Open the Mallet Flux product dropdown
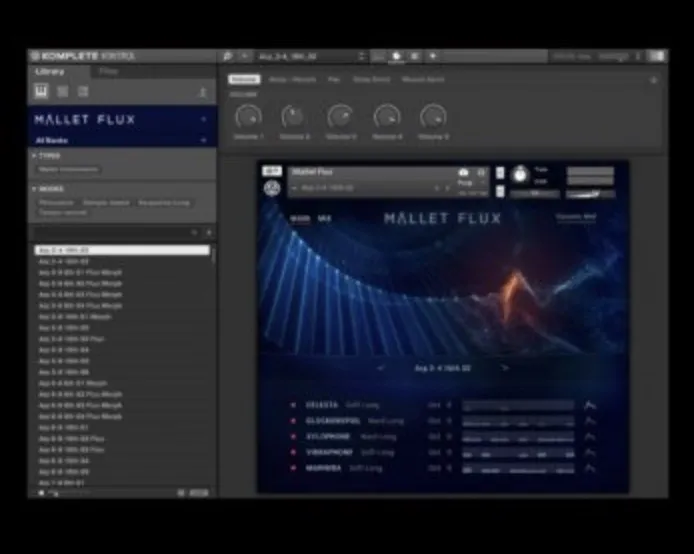This screenshot has height=554, width=694. (x=204, y=119)
